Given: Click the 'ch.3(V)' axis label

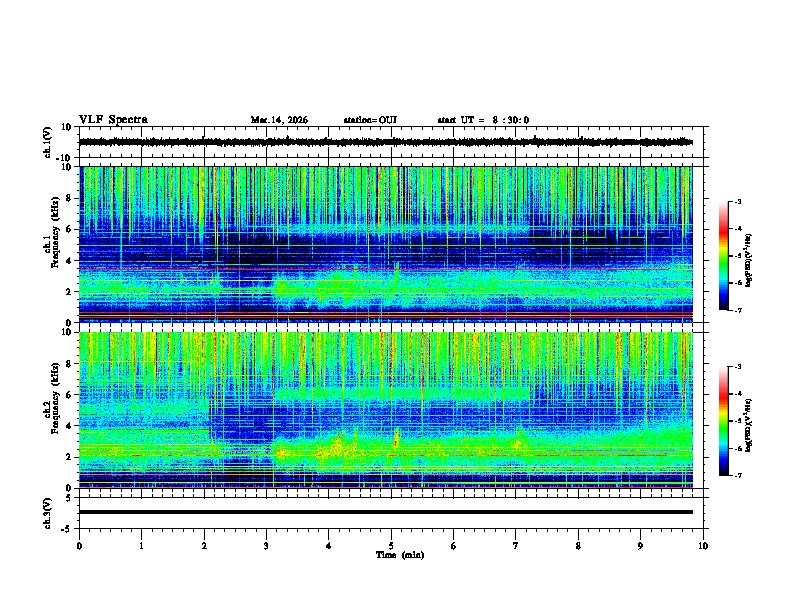Looking at the screenshot, I should [48, 513].
